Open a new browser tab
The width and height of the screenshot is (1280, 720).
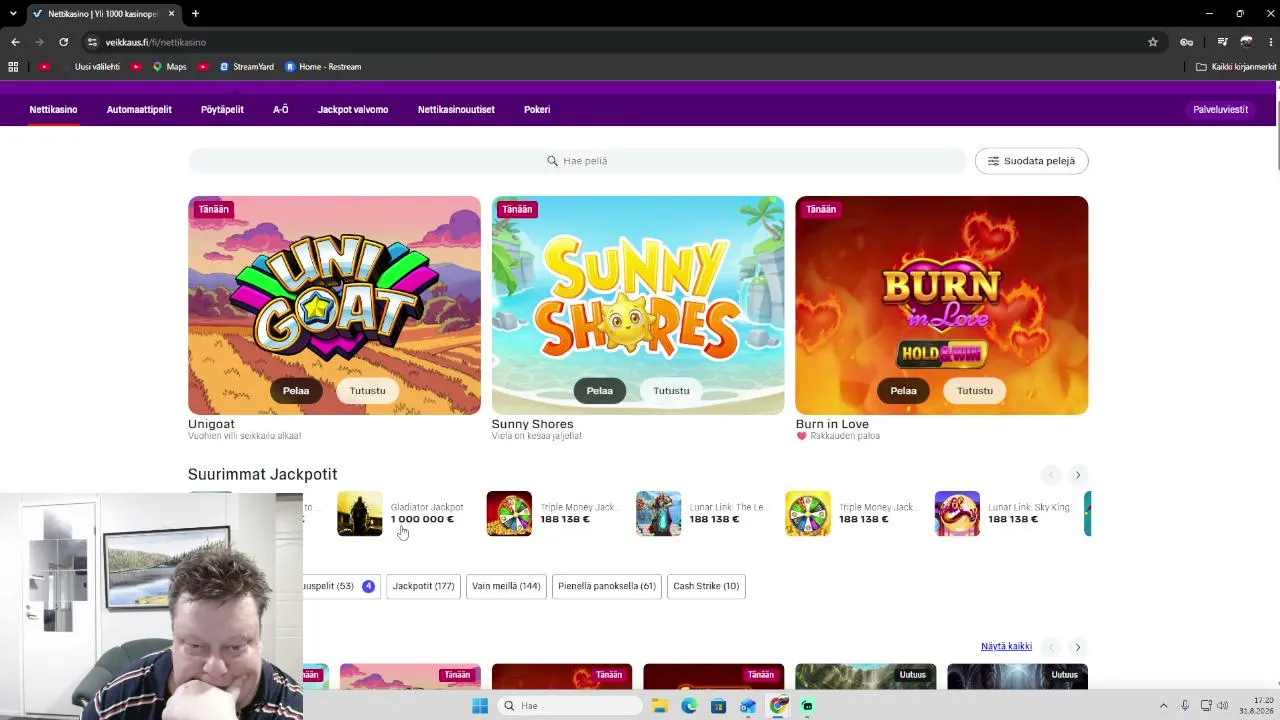pyautogui.click(x=195, y=14)
